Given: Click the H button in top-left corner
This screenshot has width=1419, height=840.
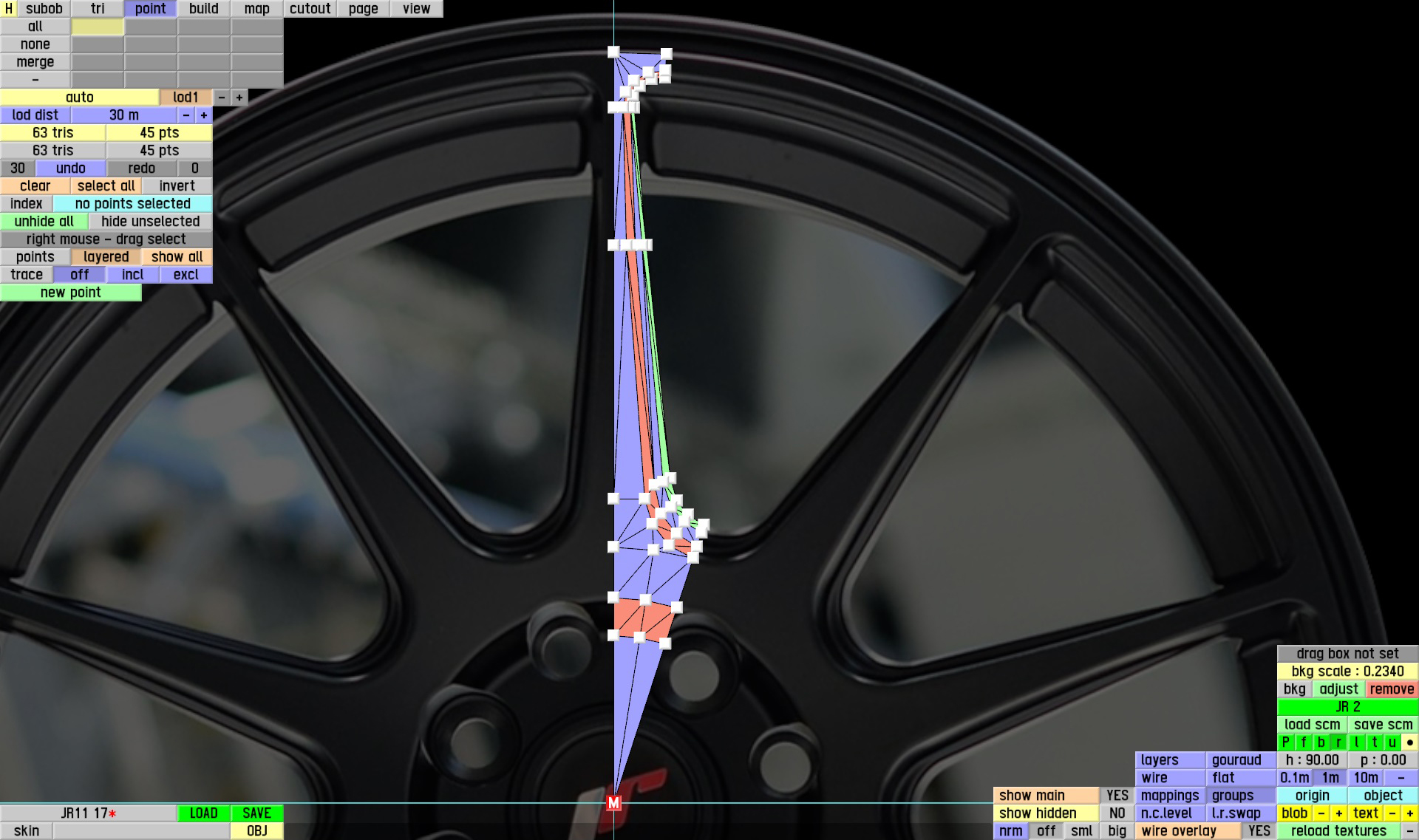Looking at the screenshot, I should (9, 9).
